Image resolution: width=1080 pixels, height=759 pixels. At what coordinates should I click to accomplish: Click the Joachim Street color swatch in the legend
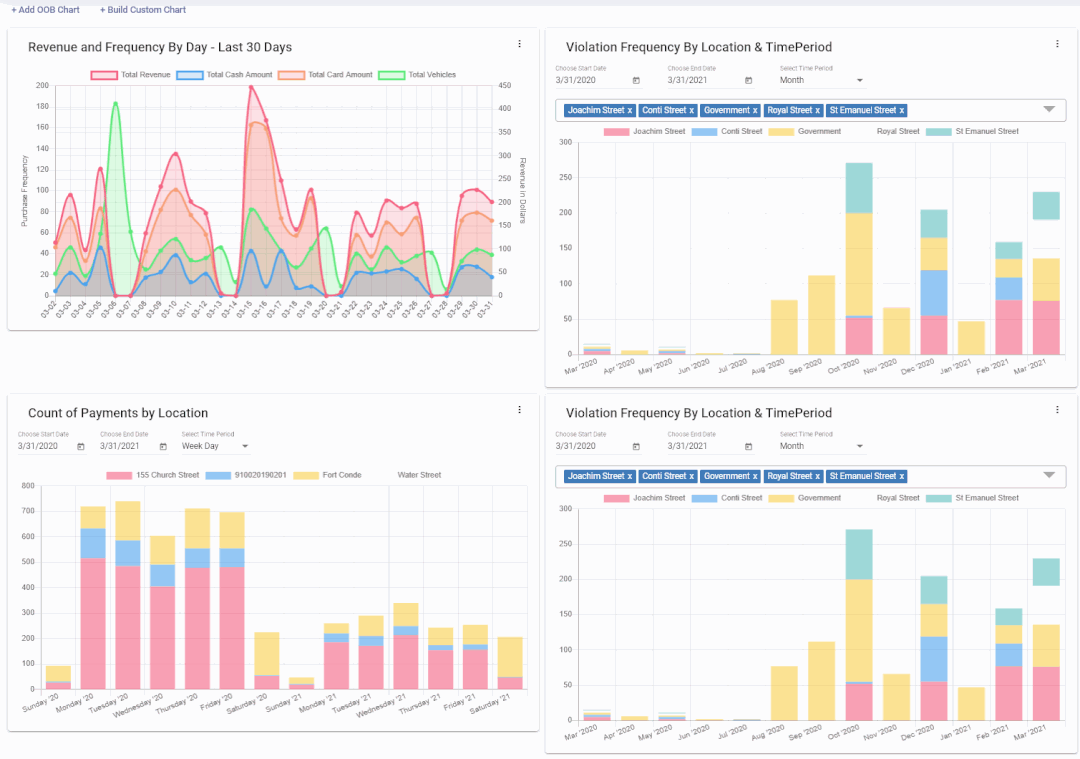(x=617, y=131)
